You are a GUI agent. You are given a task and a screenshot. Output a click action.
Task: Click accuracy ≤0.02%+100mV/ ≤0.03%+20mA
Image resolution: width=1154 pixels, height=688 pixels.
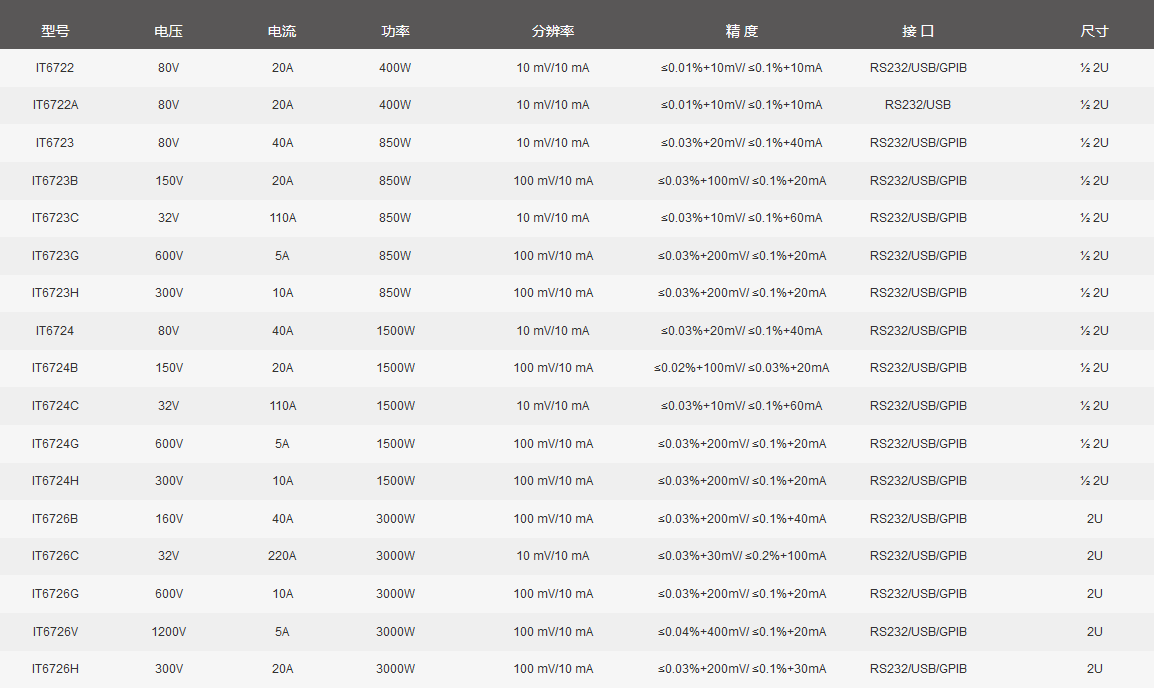742,368
